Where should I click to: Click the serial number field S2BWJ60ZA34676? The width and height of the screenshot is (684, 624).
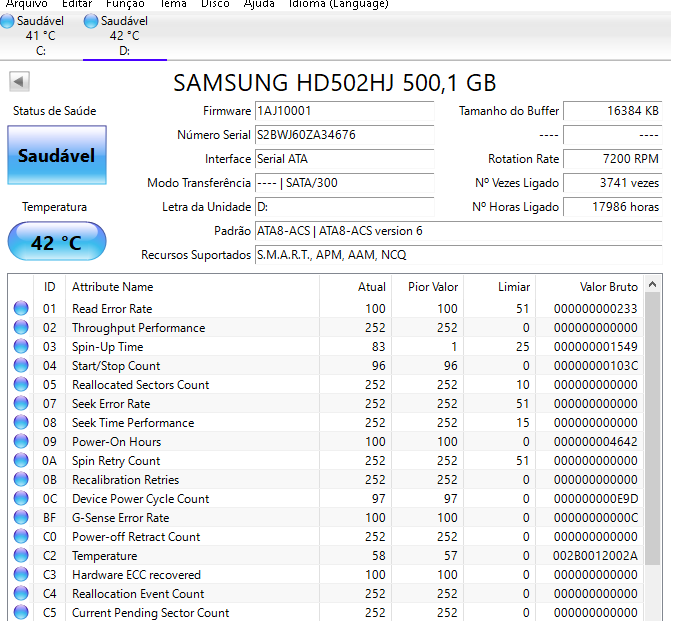[x=344, y=135]
